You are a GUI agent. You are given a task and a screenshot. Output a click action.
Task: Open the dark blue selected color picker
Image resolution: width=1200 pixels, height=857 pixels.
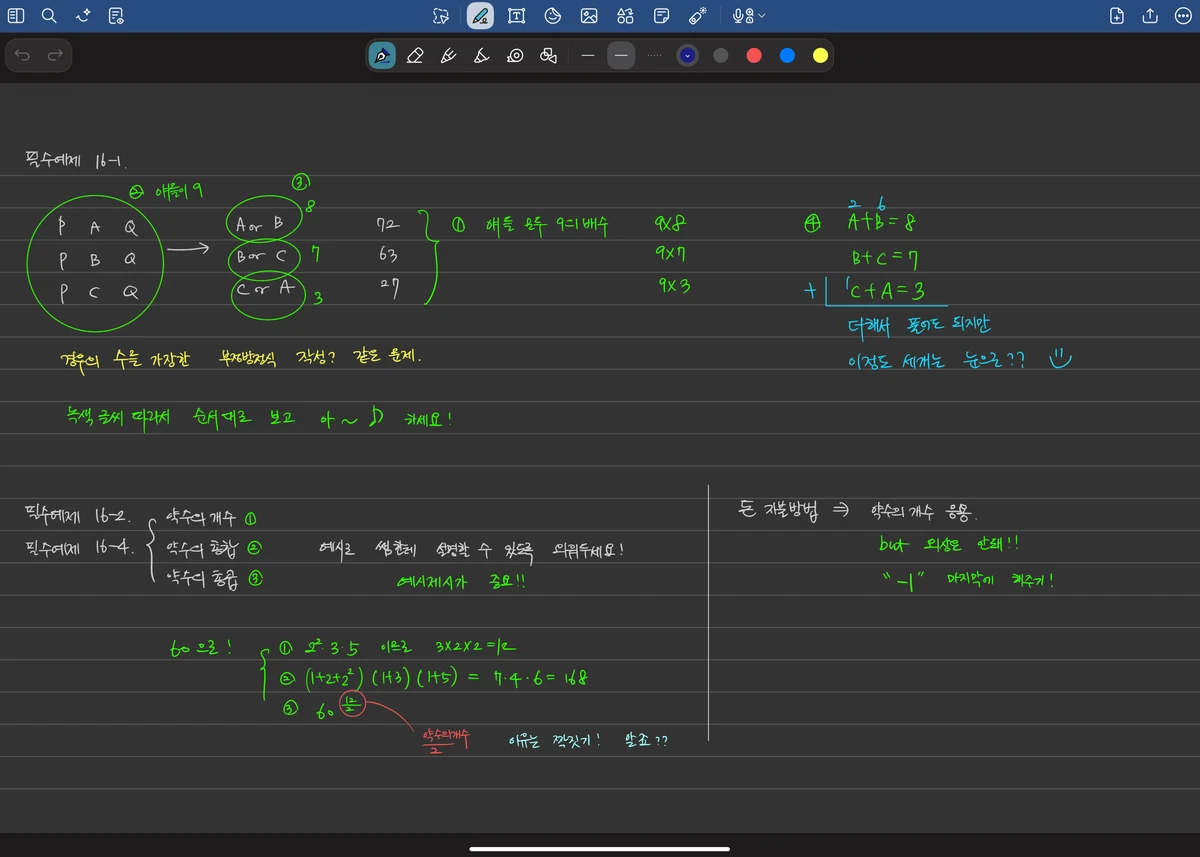click(687, 56)
